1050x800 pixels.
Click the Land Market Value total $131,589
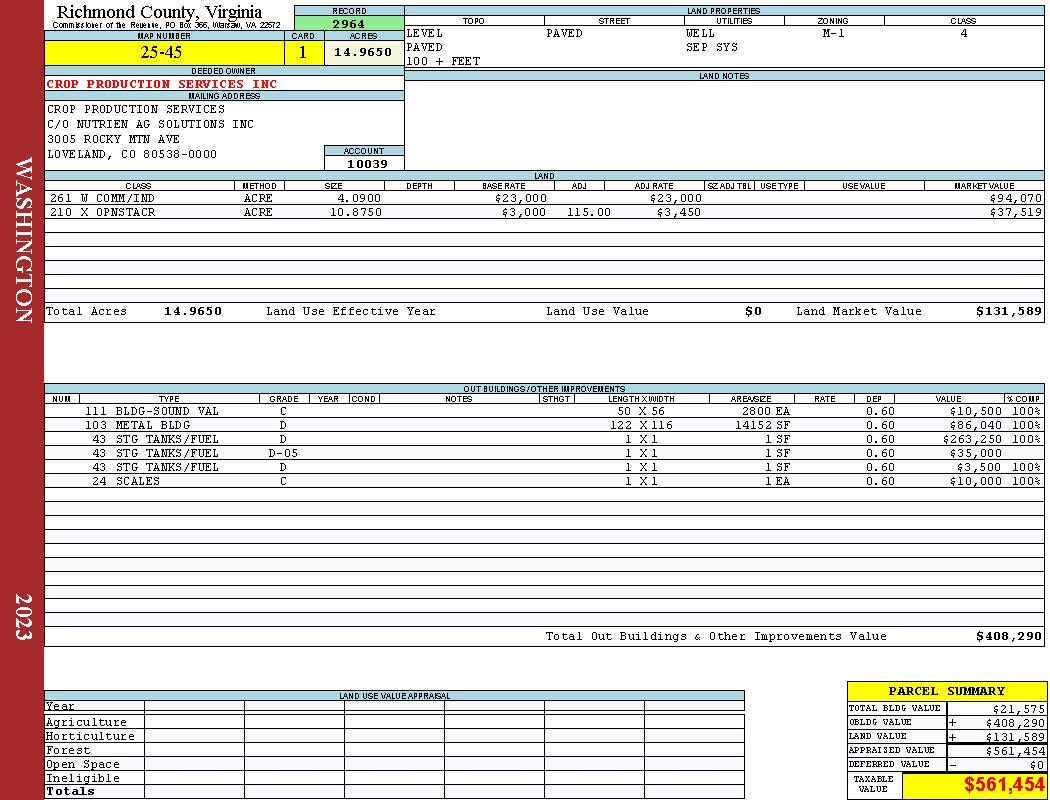(x=1008, y=311)
